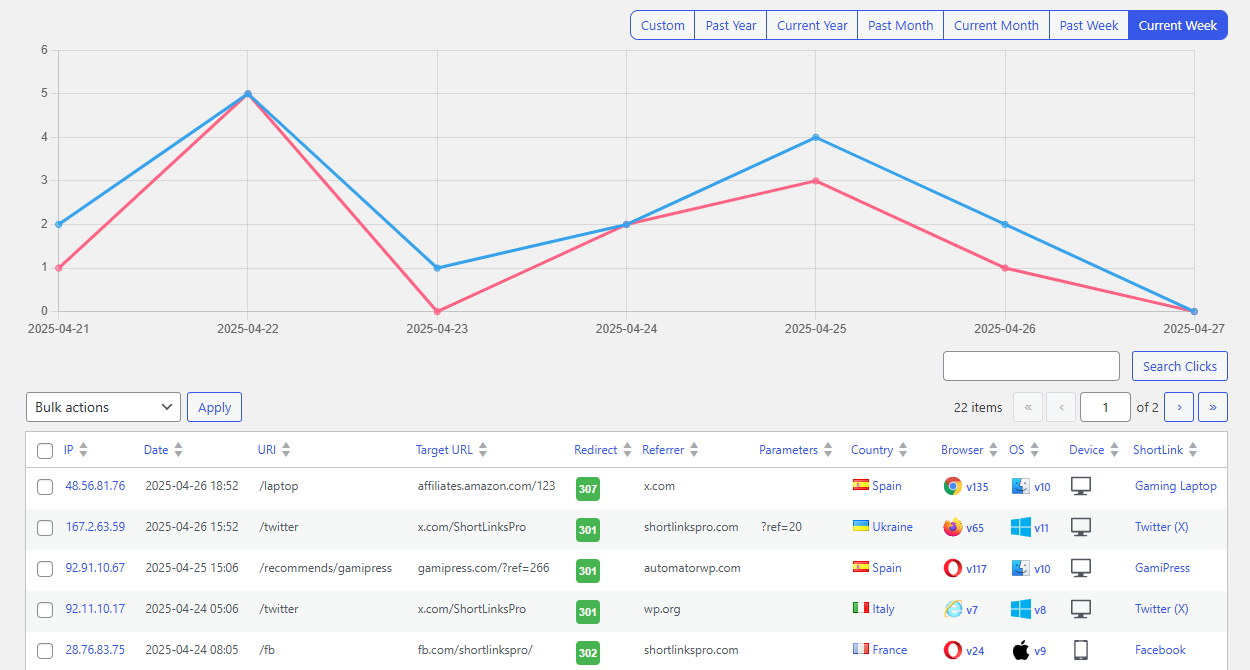Click the mobile device icon in the Facebook row

tap(1080, 650)
